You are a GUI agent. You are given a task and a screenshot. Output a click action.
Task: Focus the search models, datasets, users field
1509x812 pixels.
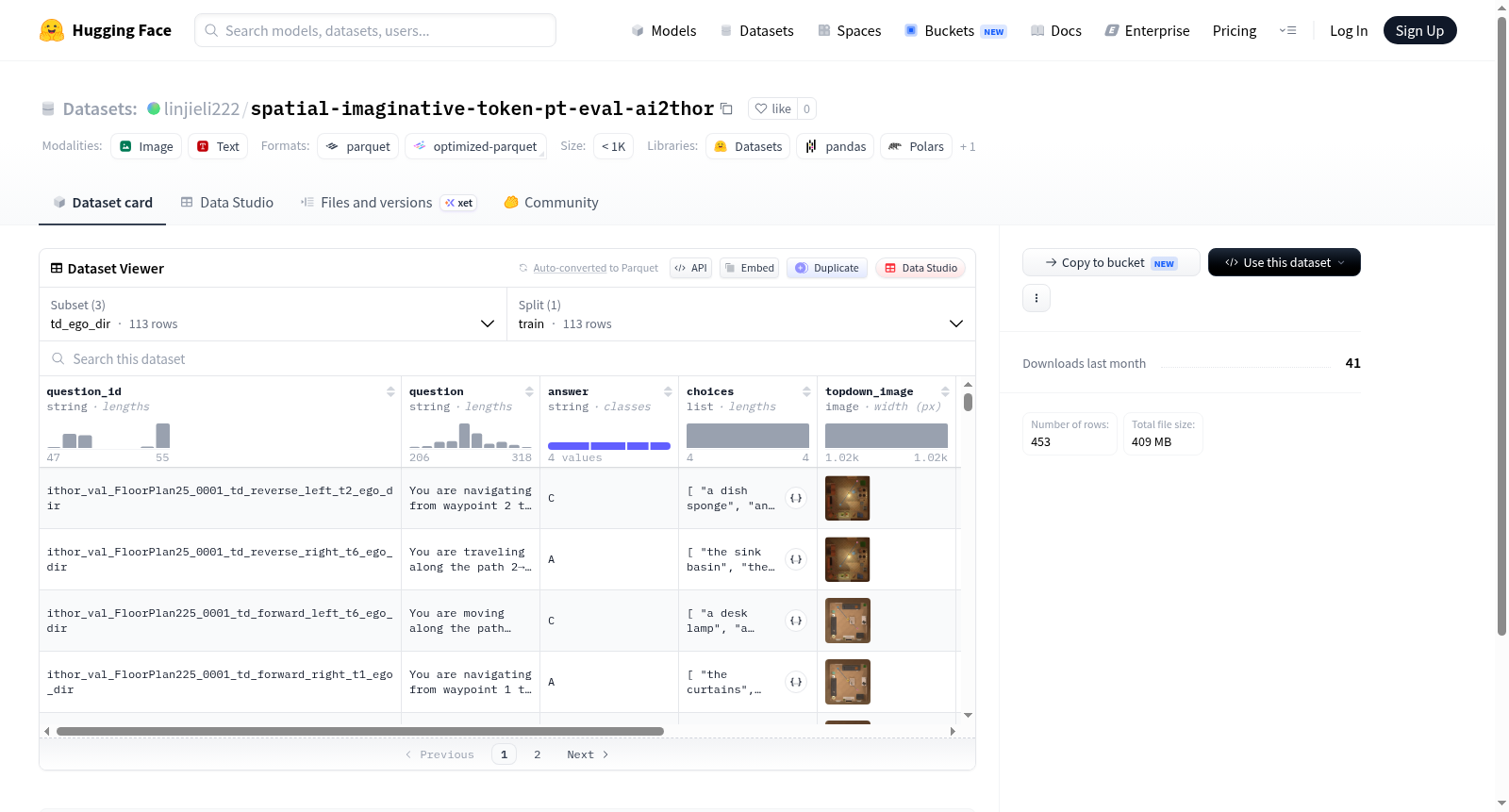[375, 30]
